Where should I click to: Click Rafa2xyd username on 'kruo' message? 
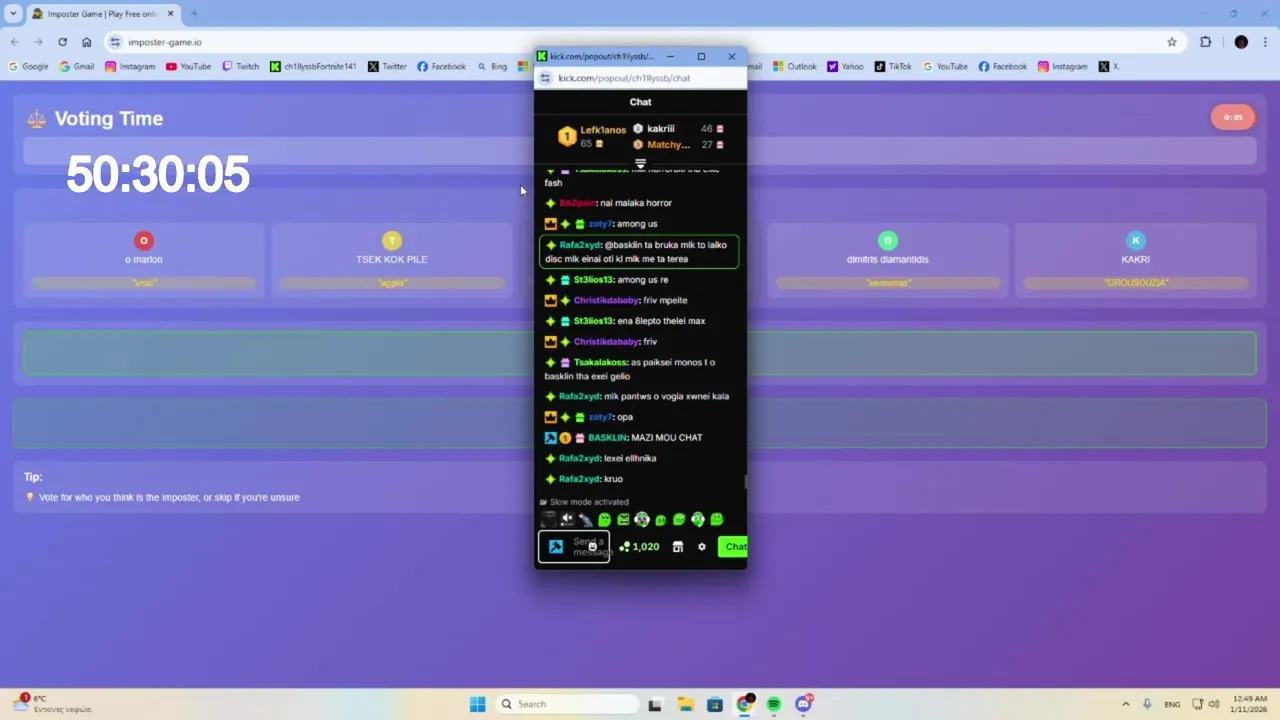pos(580,479)
